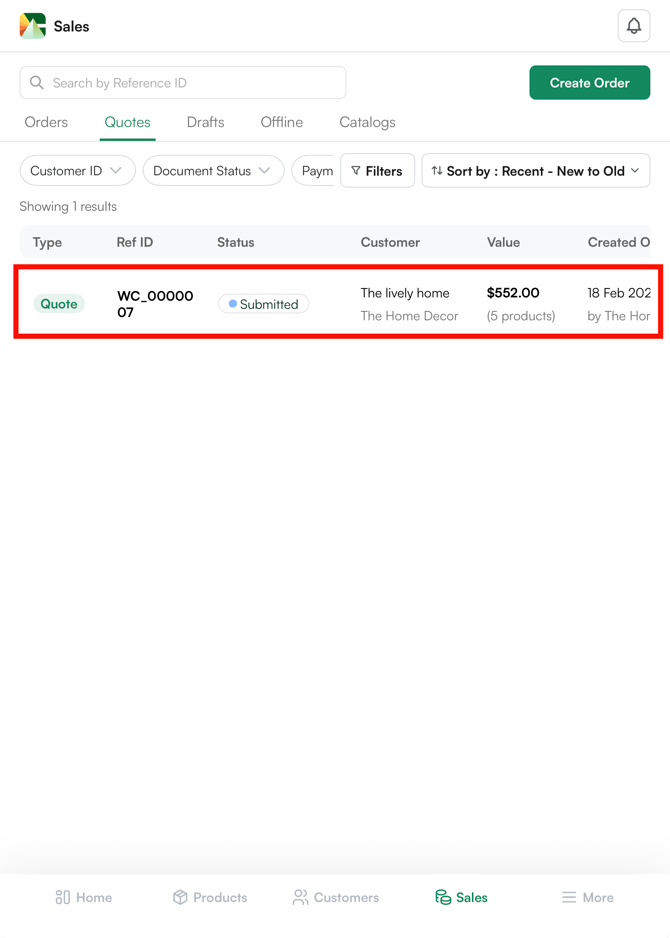Open the More menu in bottom bar

(x=587, y=897)
